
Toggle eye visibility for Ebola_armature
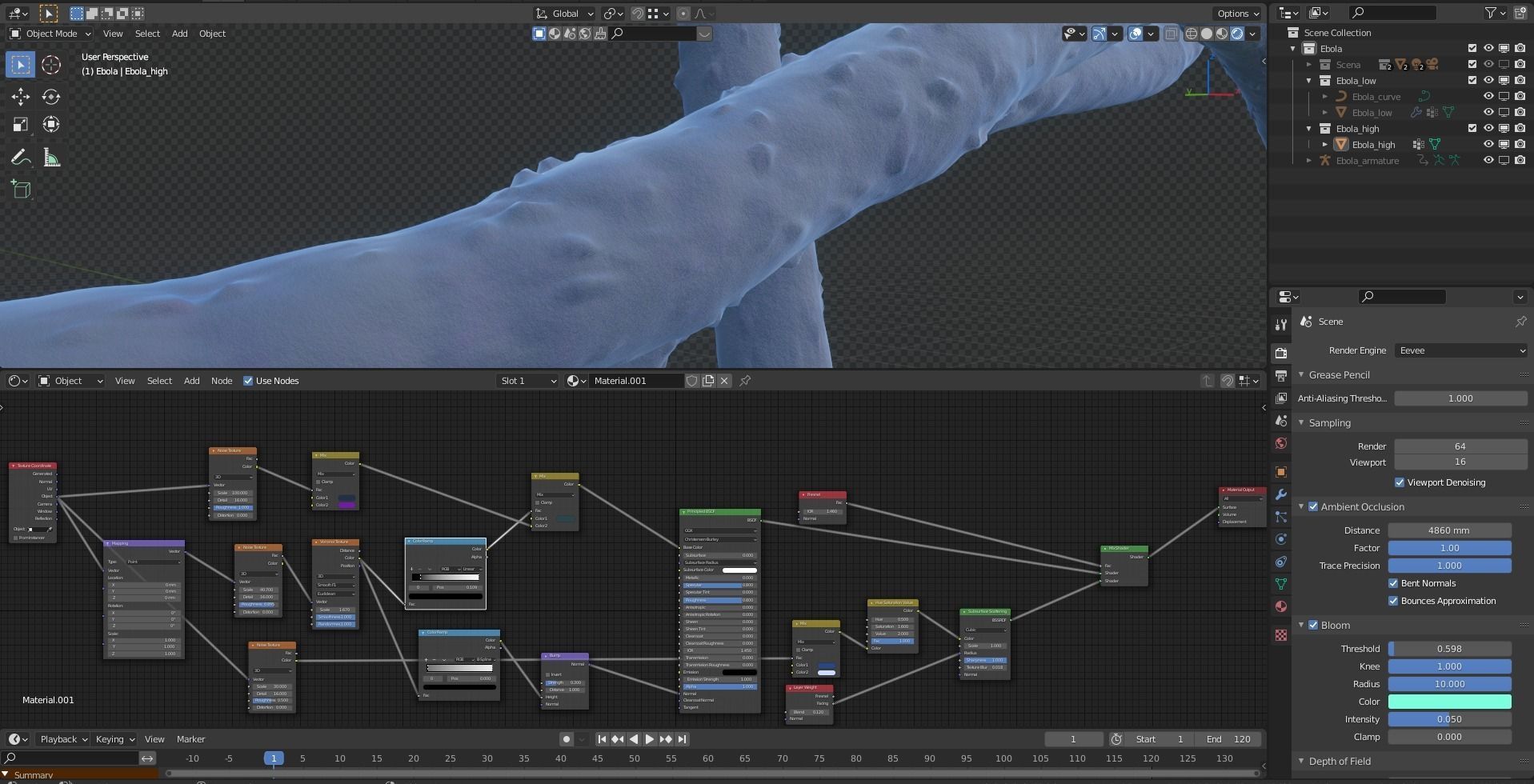(1488, 160)
